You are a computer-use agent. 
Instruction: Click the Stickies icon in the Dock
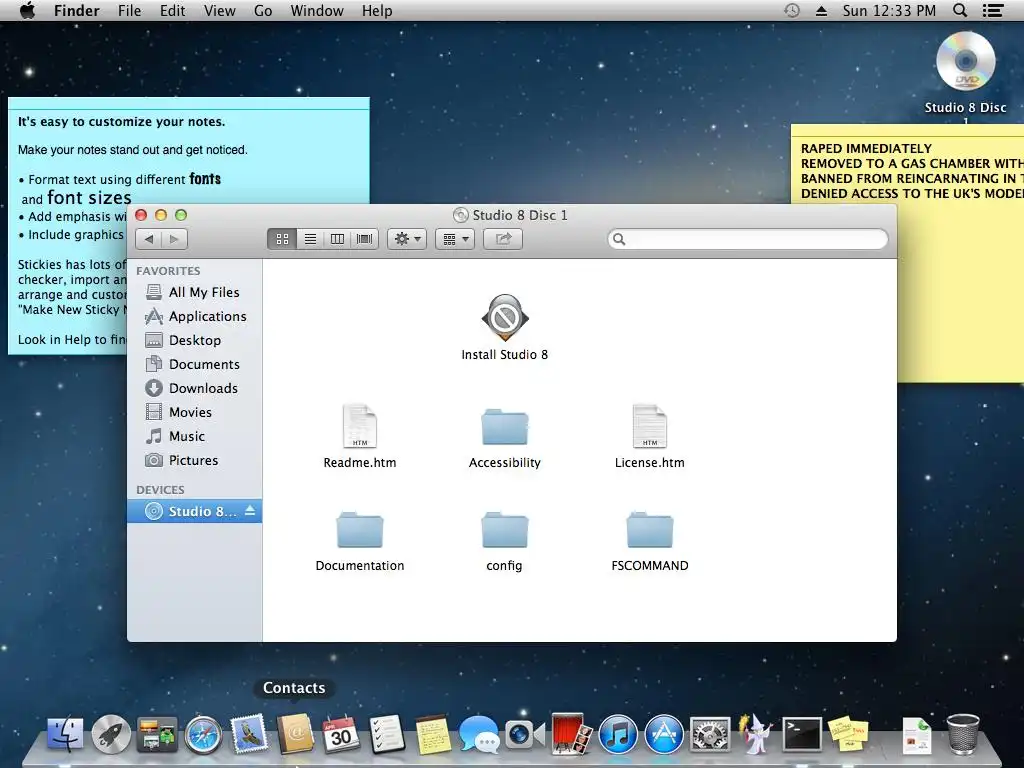(x=848, y=734)
